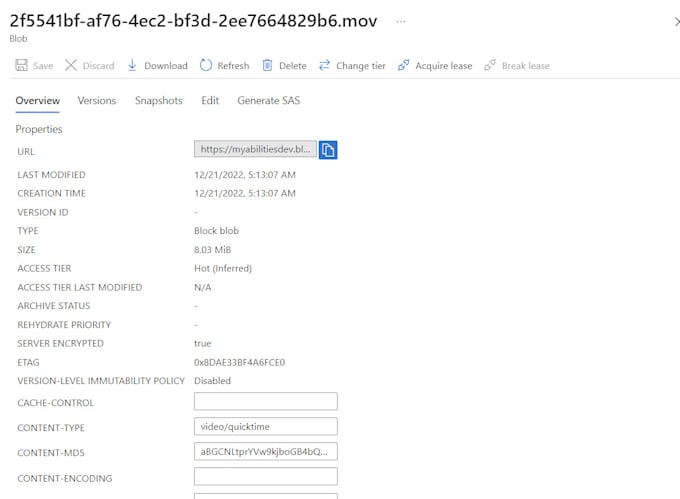Screen dimensions: 680x499
Task: Select the Overview tab
Action: [38, 101]
